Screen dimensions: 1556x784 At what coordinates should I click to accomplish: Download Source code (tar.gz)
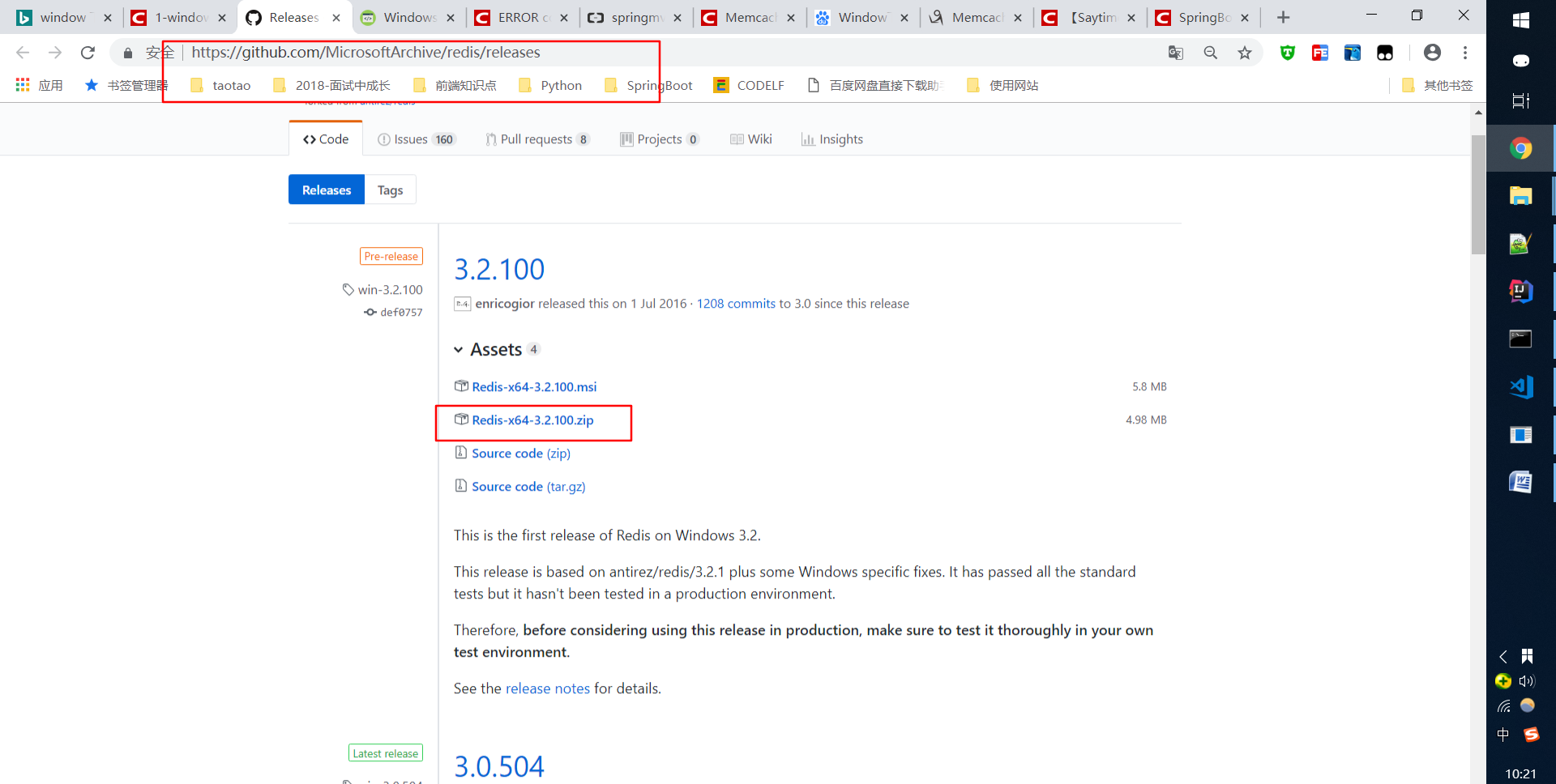coord(528,487)
